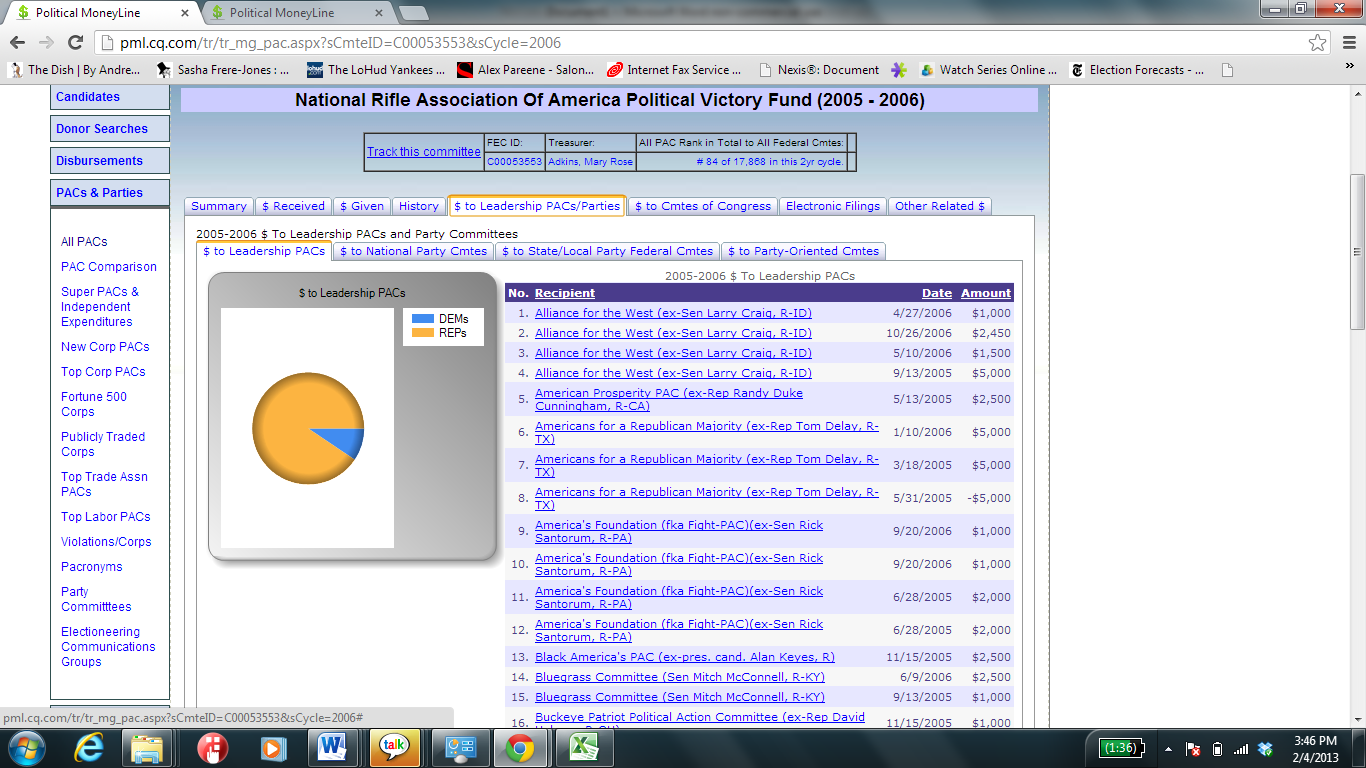Open Top Corp PACs link
1366x768 pixels.
coord(103,372)
